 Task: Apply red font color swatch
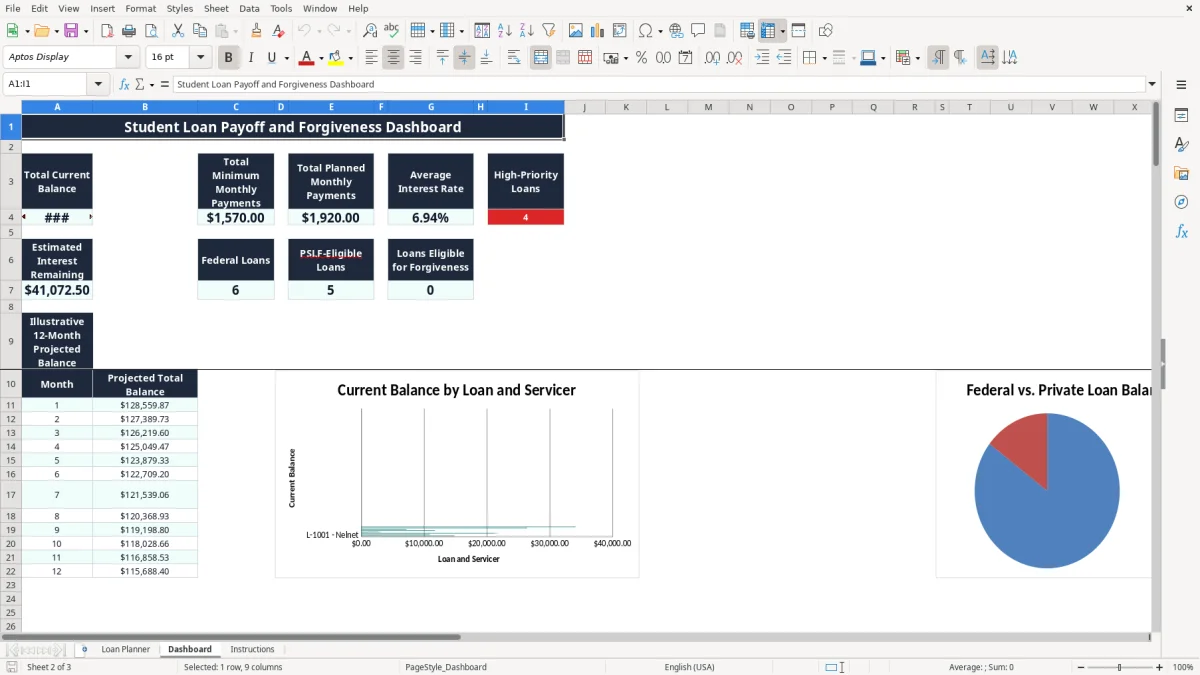click(x=307, y=58)
